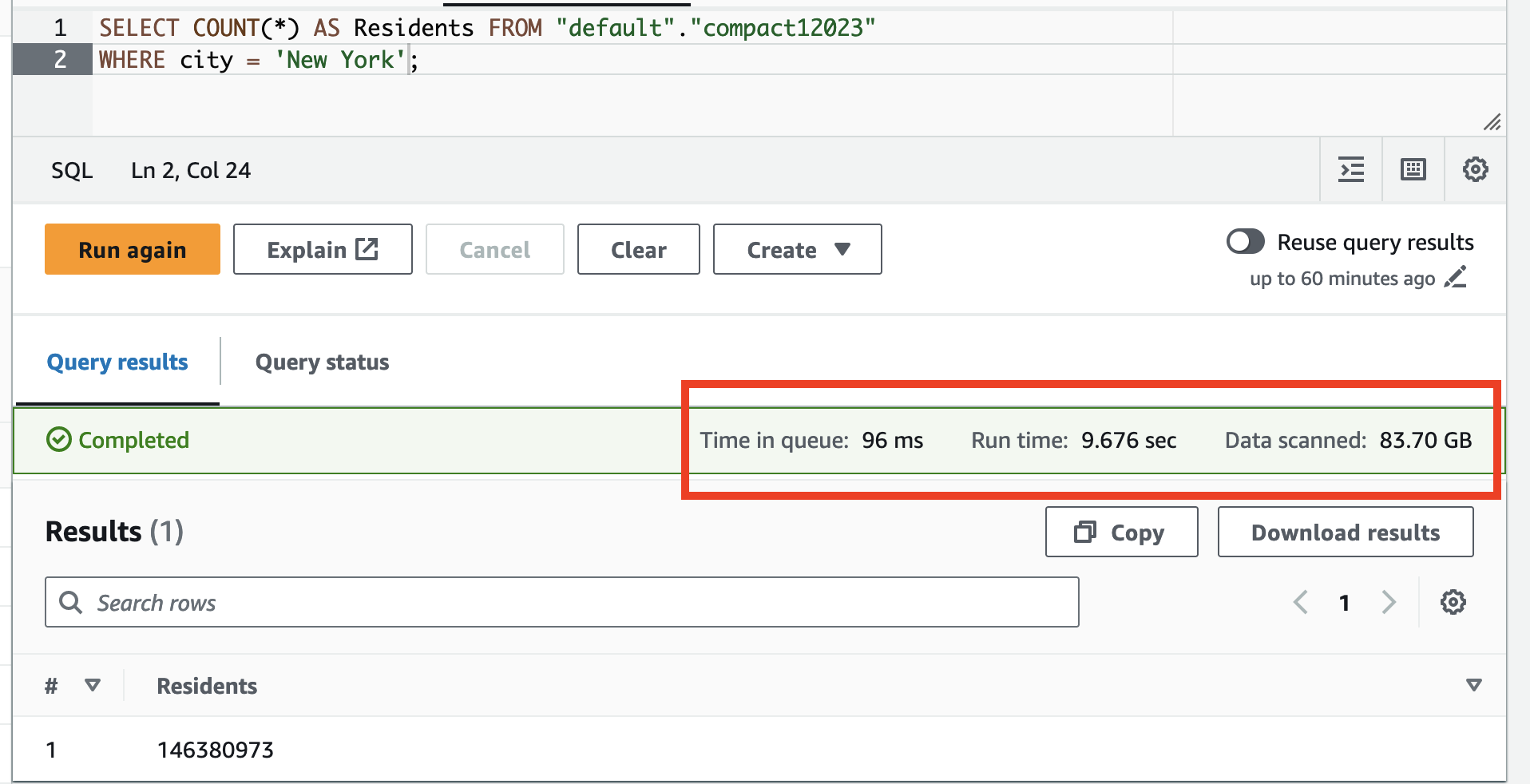Click the external link icon on Explain
The image size is (1530, 784).
coord(366,249)
